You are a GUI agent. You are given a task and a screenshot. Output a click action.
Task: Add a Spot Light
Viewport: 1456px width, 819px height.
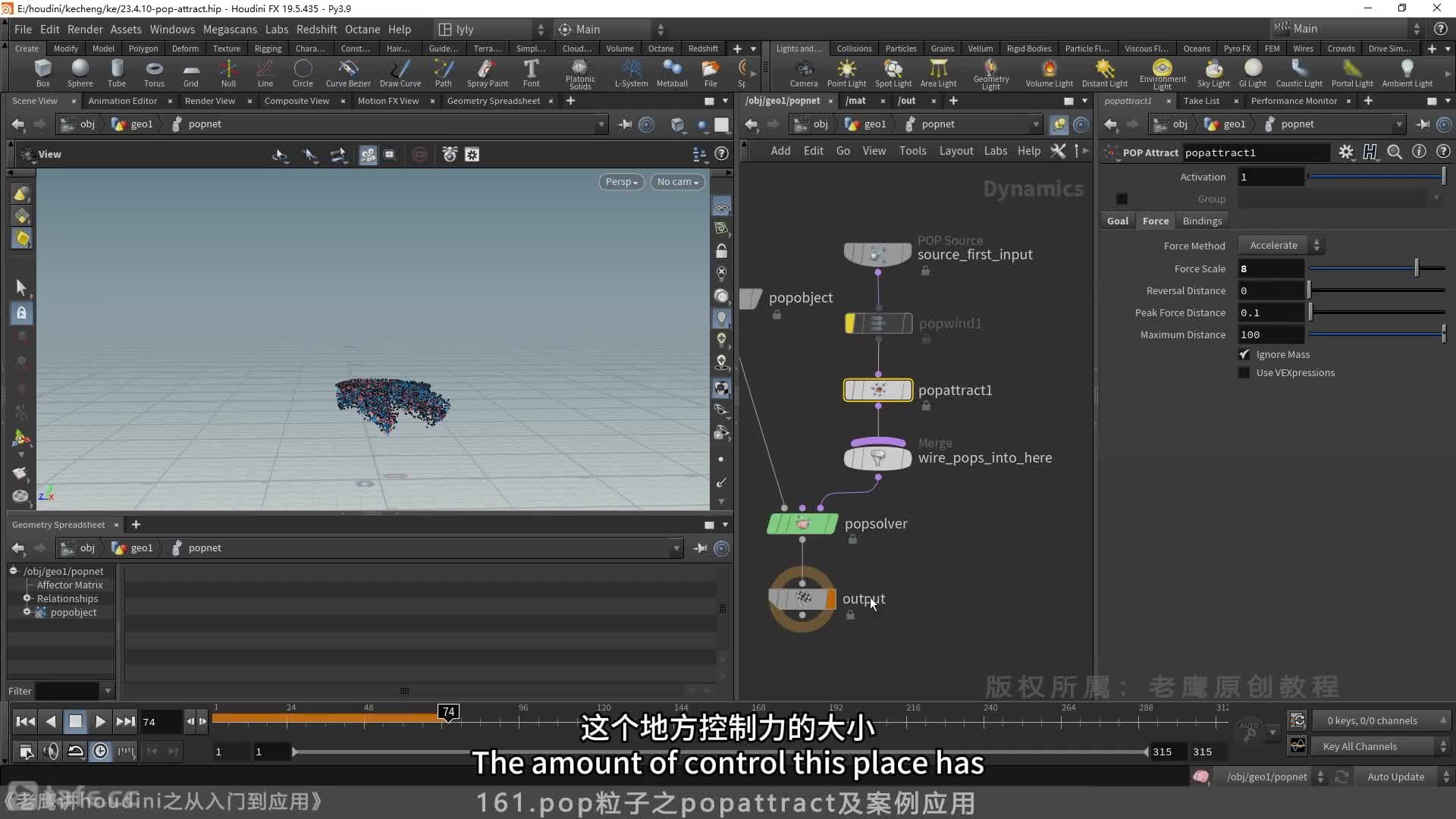893,74
